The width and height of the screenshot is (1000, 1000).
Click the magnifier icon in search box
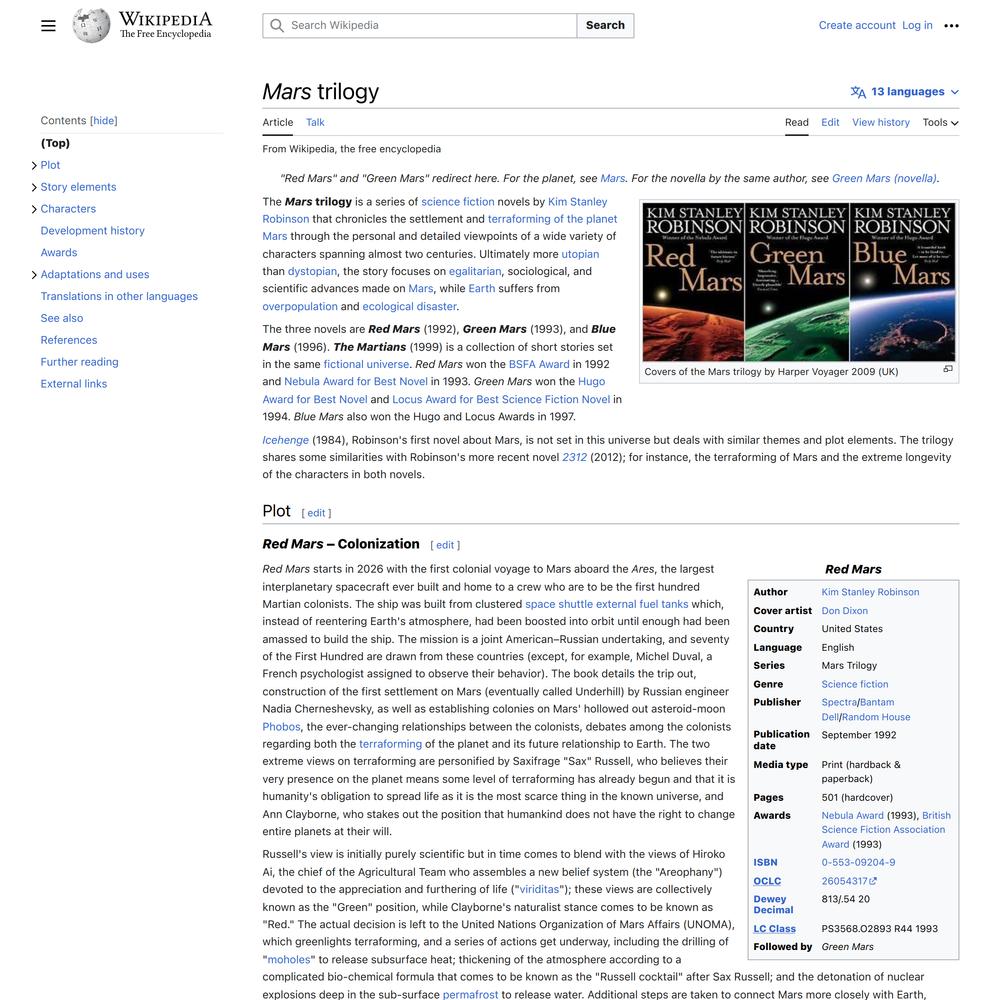[277, 26]
